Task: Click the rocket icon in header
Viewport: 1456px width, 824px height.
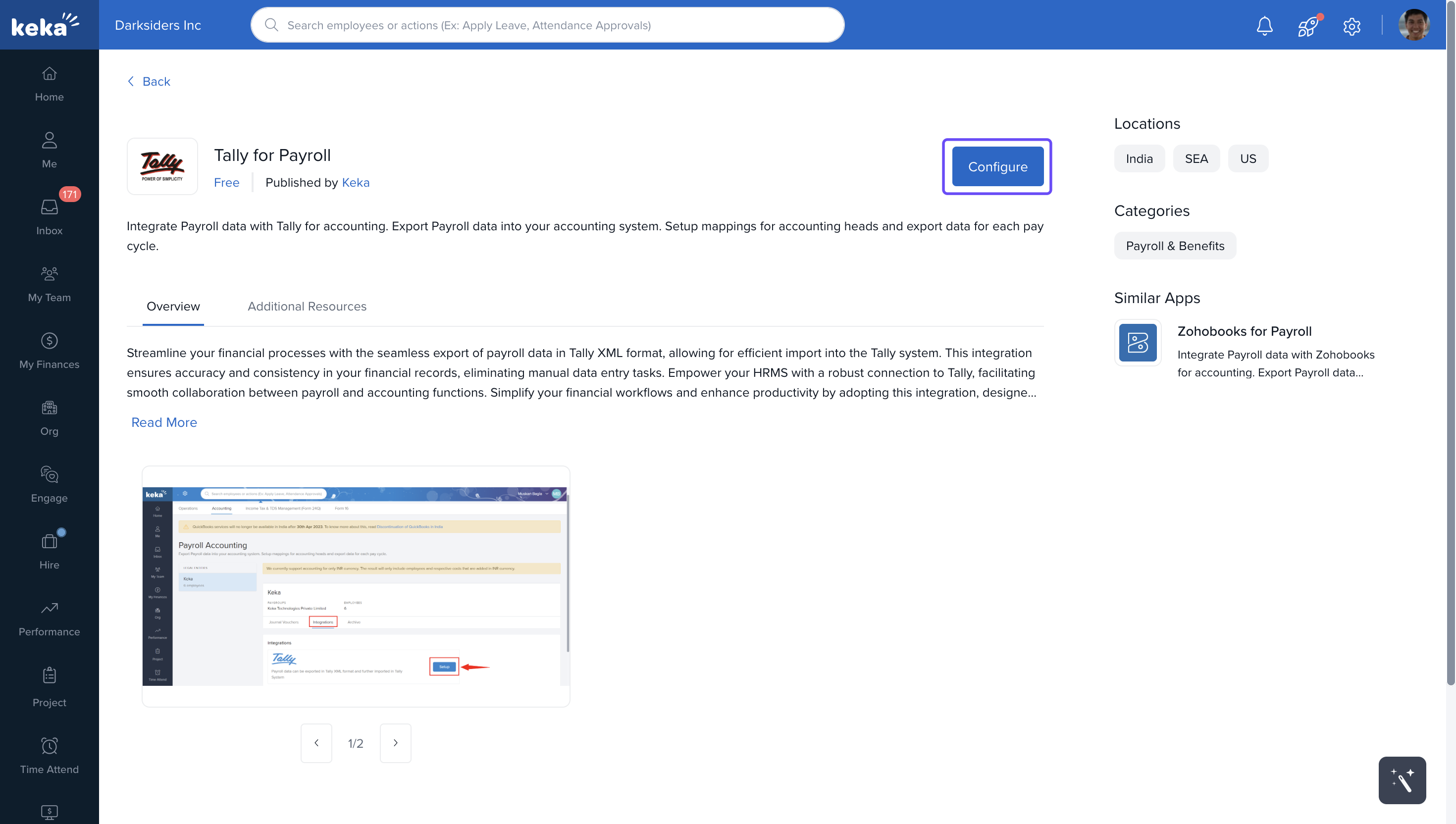Action: pyautogui.click(x=1308, y=25)
